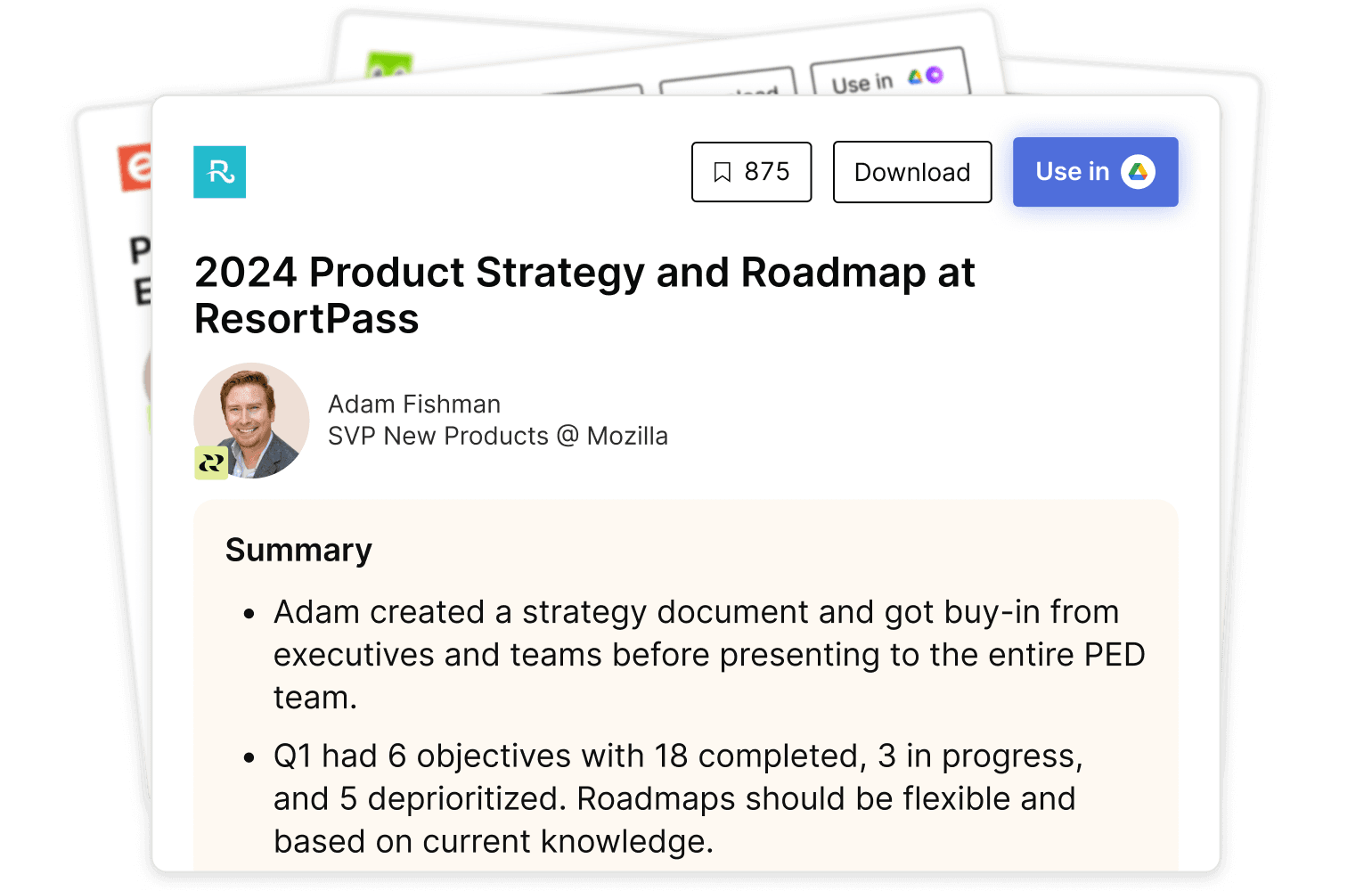Image resolution: width=1372 pixels, height=891 pixels.
Task: Open the Use in destination picker
Action: pyautogui.click(x=1095, y=172)
